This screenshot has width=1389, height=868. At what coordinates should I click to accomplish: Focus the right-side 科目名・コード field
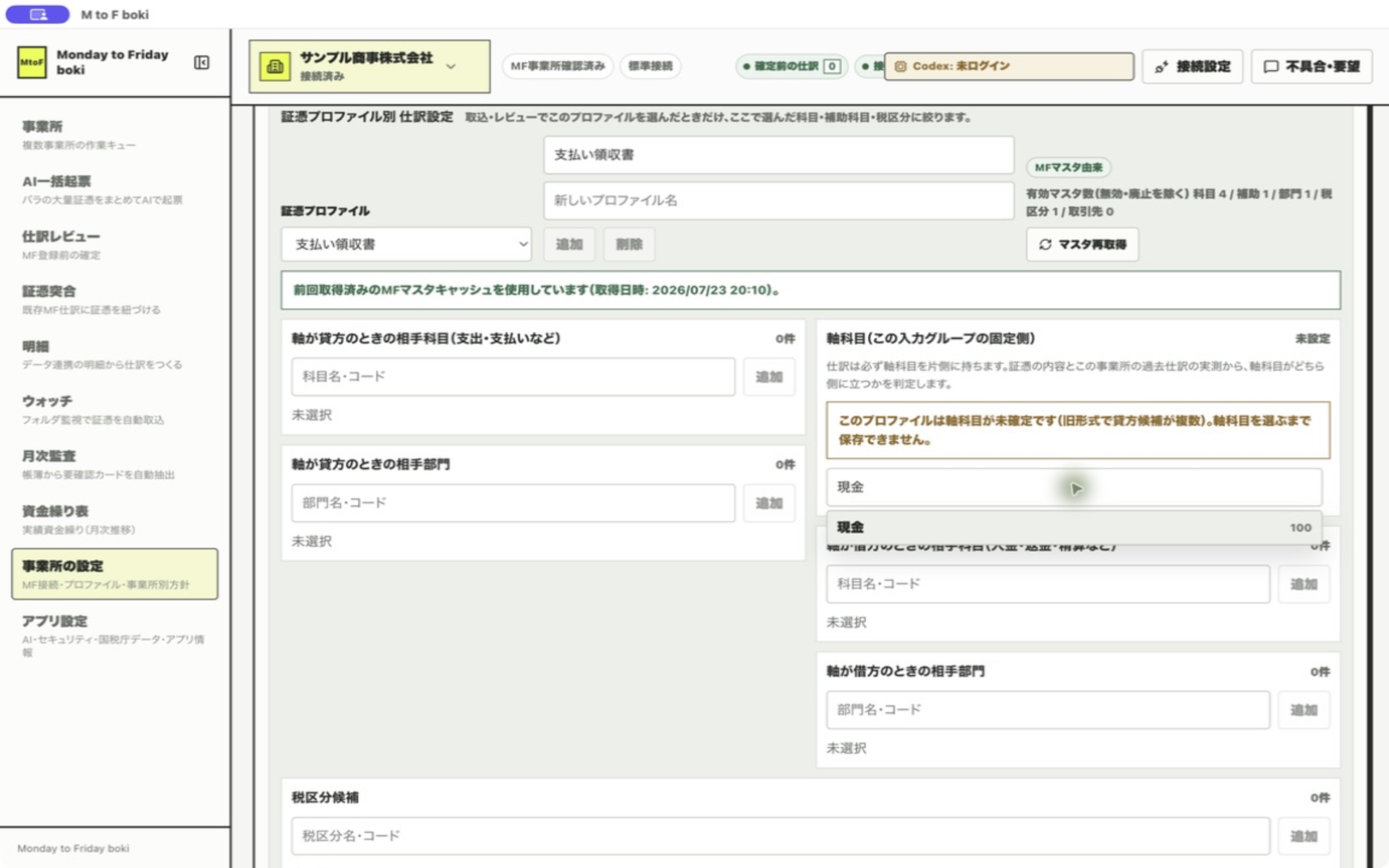(x=1048, y=584)
